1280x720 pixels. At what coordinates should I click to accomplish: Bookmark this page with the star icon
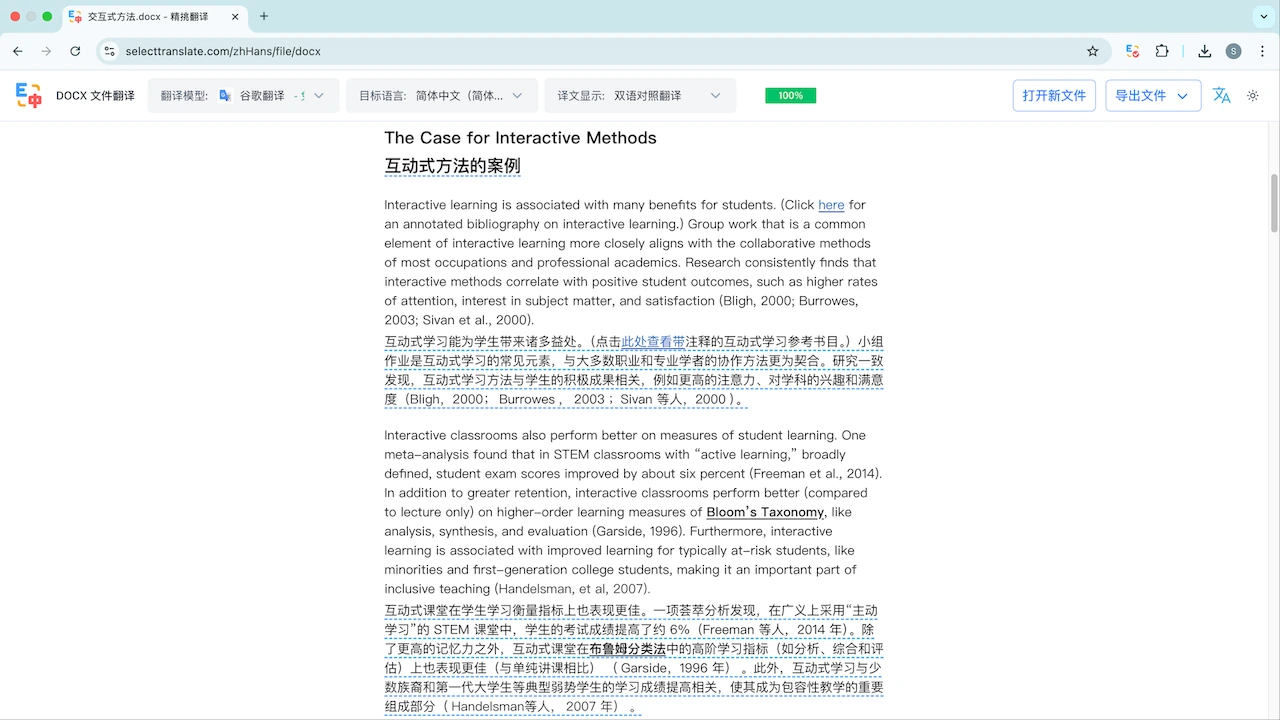[x=1093, y=51]
